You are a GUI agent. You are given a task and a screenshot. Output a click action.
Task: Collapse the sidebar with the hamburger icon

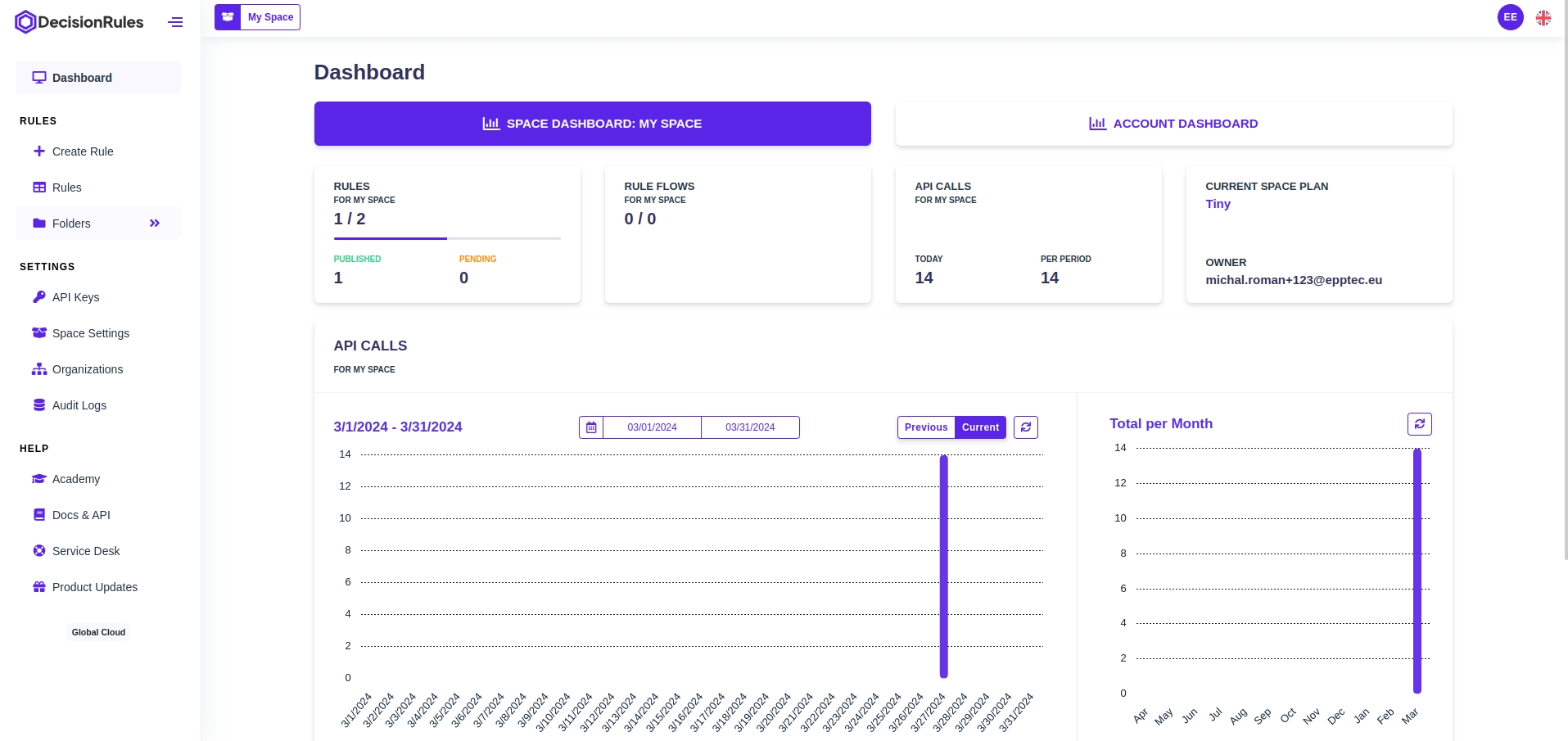pos(175,22)
